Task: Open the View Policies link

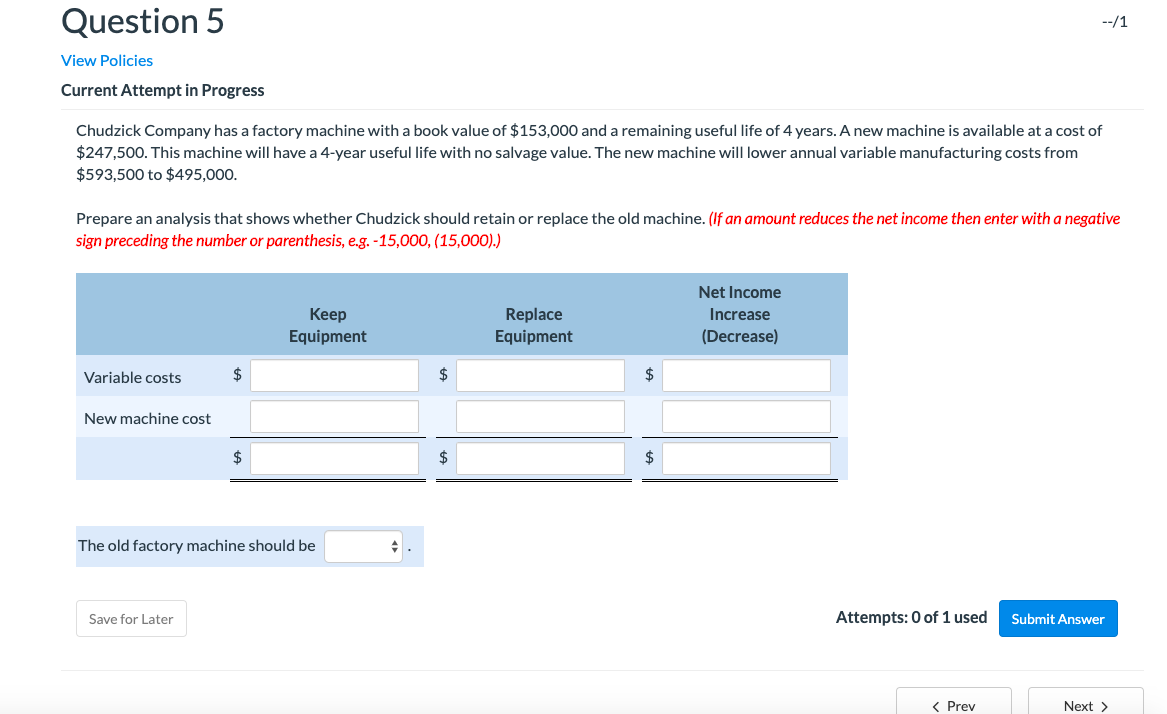Action: coord(106,60)
